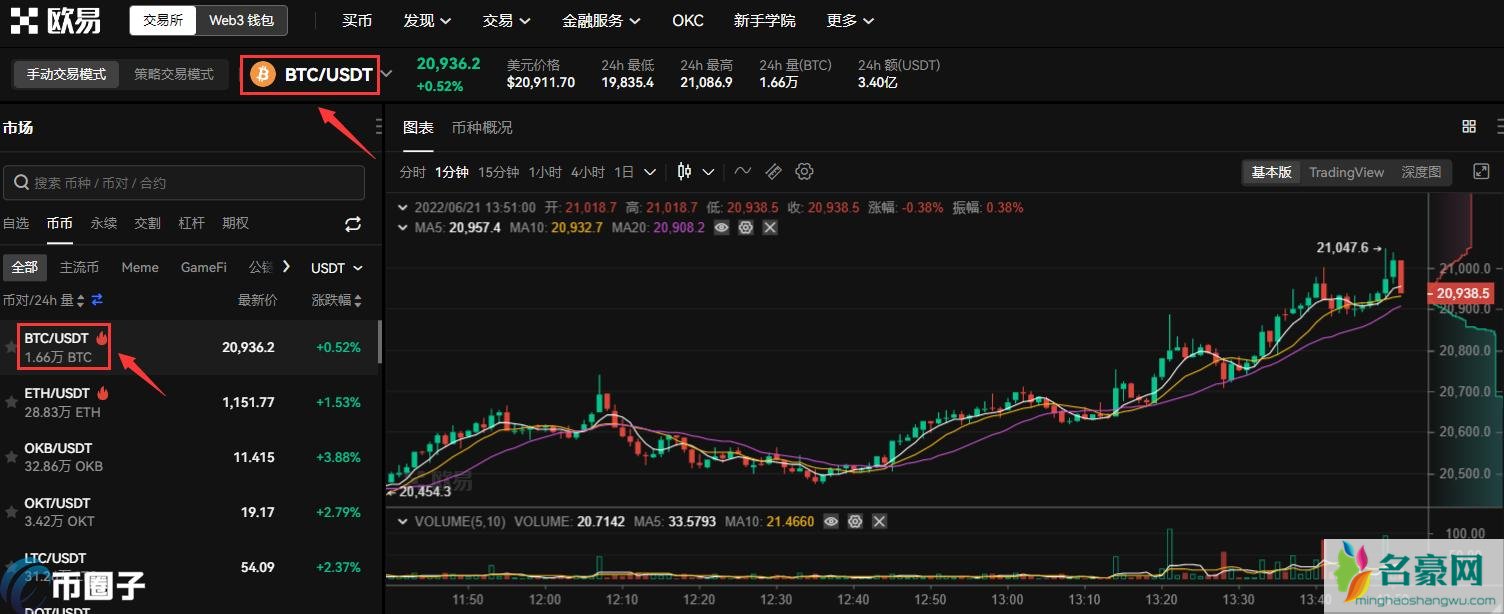Click 买币 in top navigation
The image size is (1504, 614).
click(357, 20)
